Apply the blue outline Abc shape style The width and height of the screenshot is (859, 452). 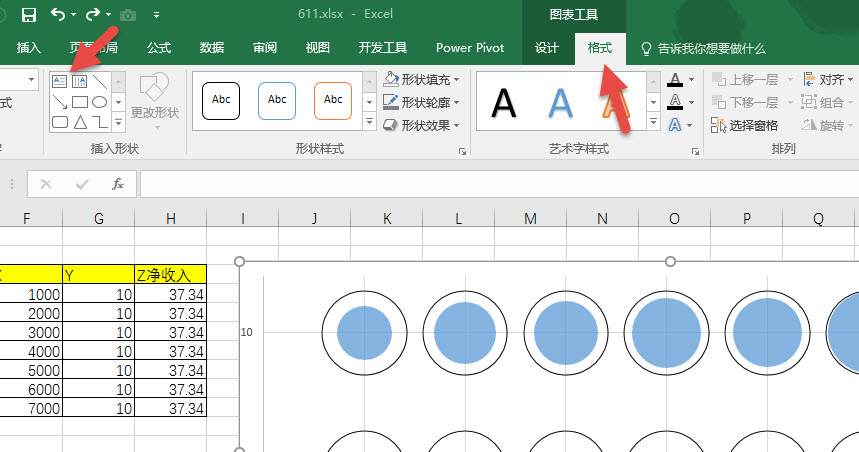point(277,101)
